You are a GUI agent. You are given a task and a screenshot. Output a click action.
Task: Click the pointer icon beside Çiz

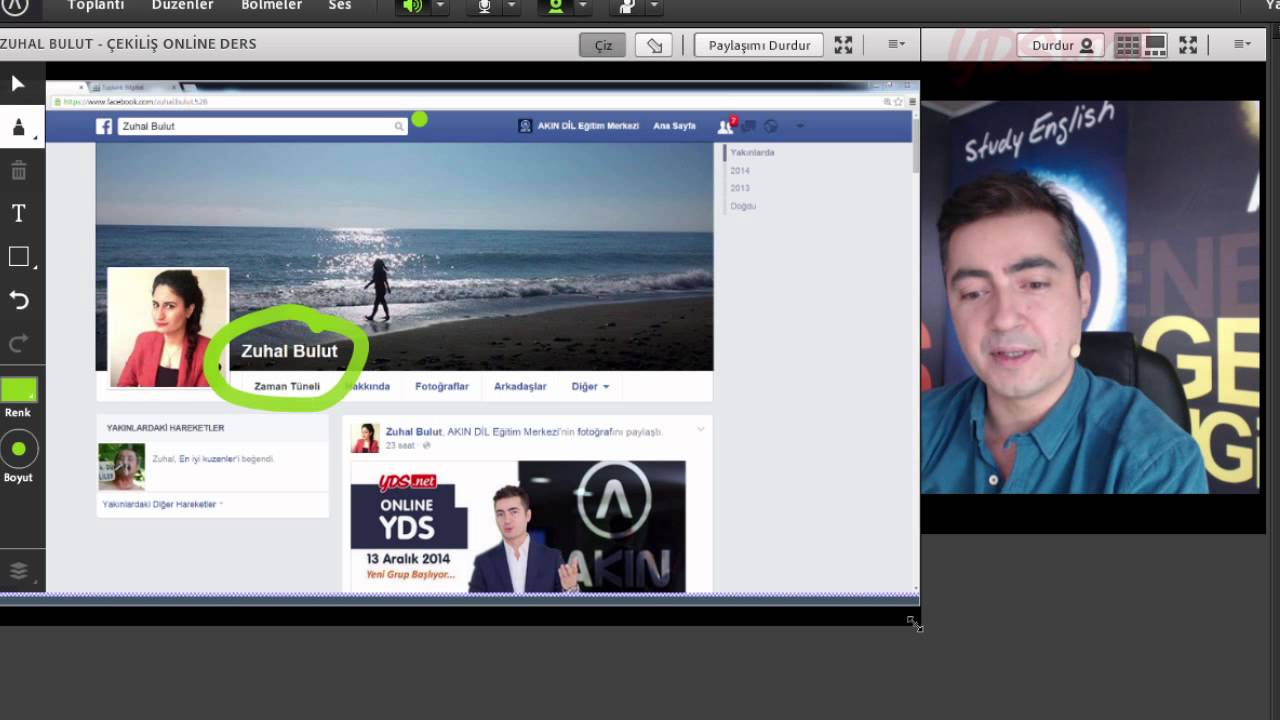tap(654, 45)
